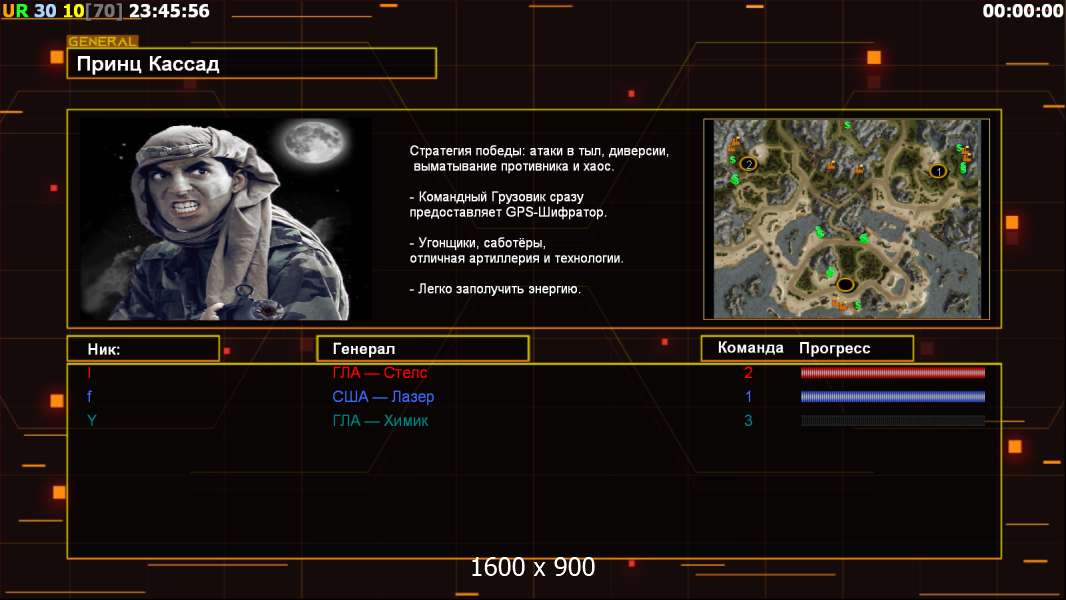The width and height of the screenshot is (1066, 600).
Task: Click red player nickname 'I'
Action: [x=89, y=372]
